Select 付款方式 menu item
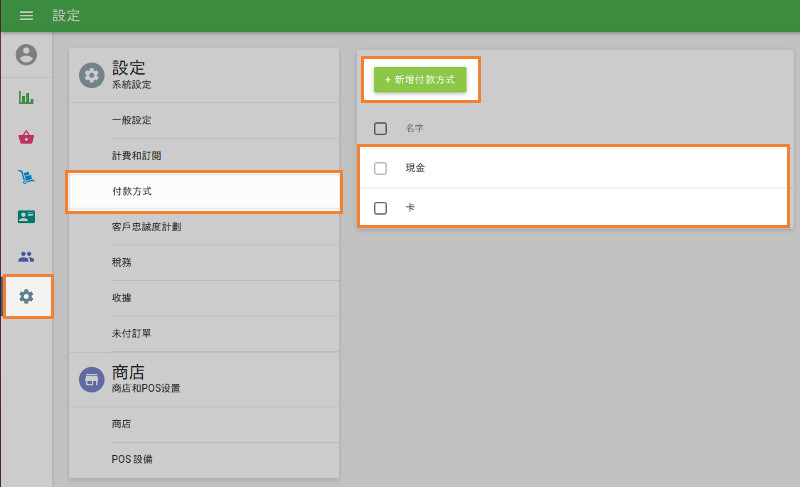 132,191
